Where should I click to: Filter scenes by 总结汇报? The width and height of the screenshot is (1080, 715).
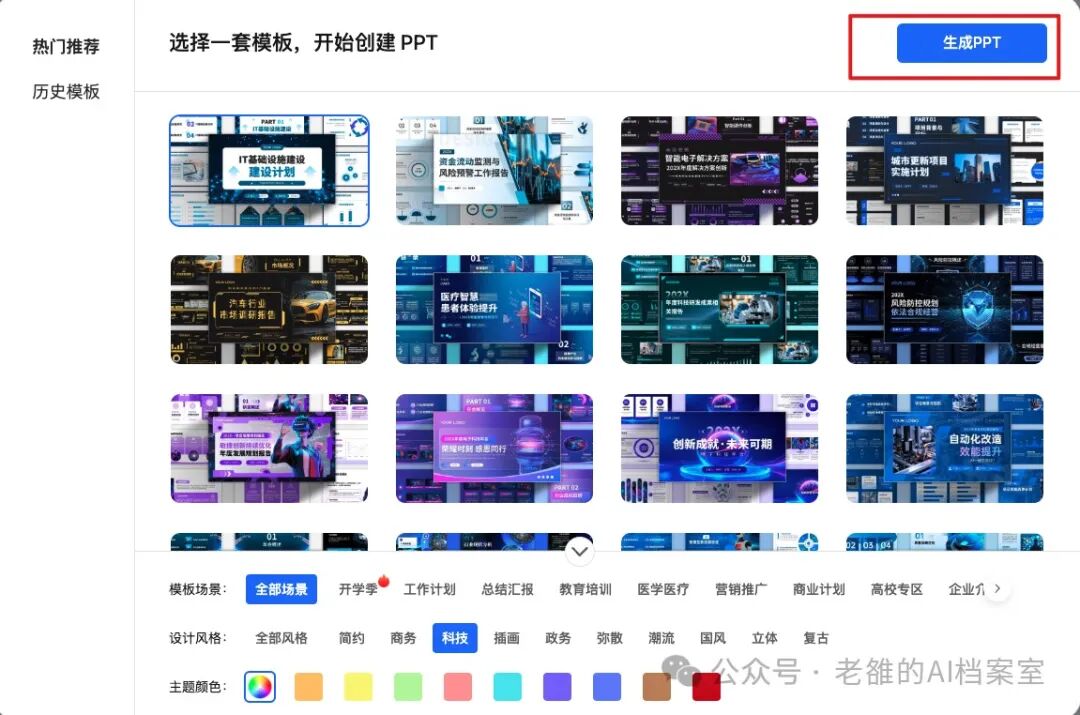point(508,589)
